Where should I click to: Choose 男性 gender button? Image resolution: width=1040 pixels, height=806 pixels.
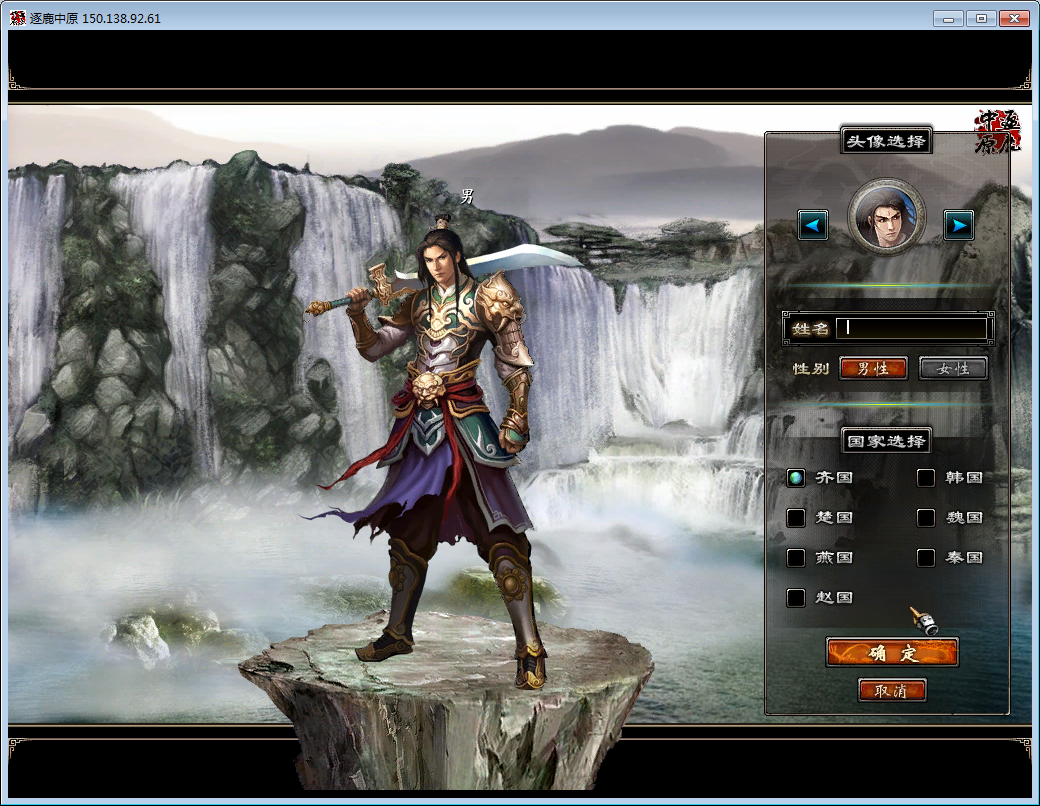tap(873, 368)
